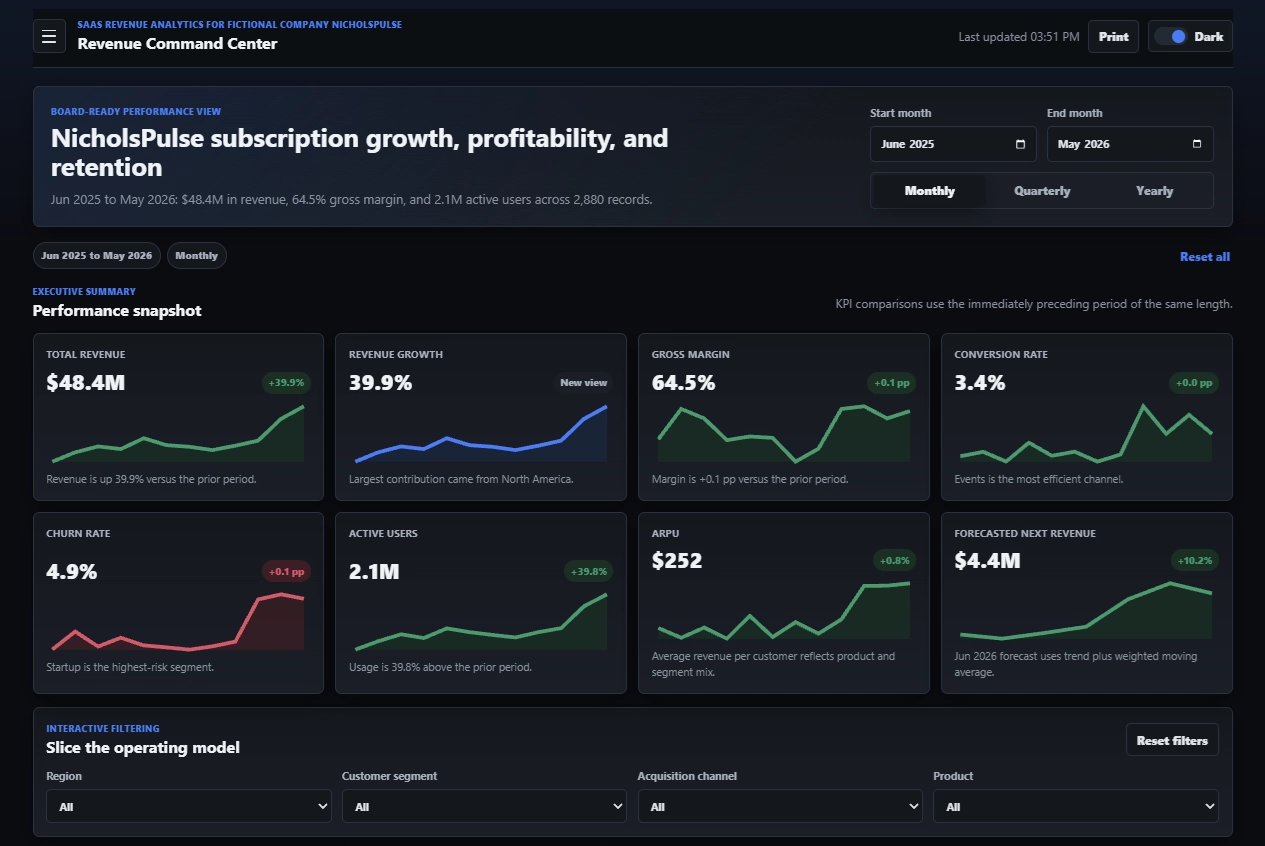1265x846 pixels.
Task: Switch to the Yearly view
Action: [1154, 191]
